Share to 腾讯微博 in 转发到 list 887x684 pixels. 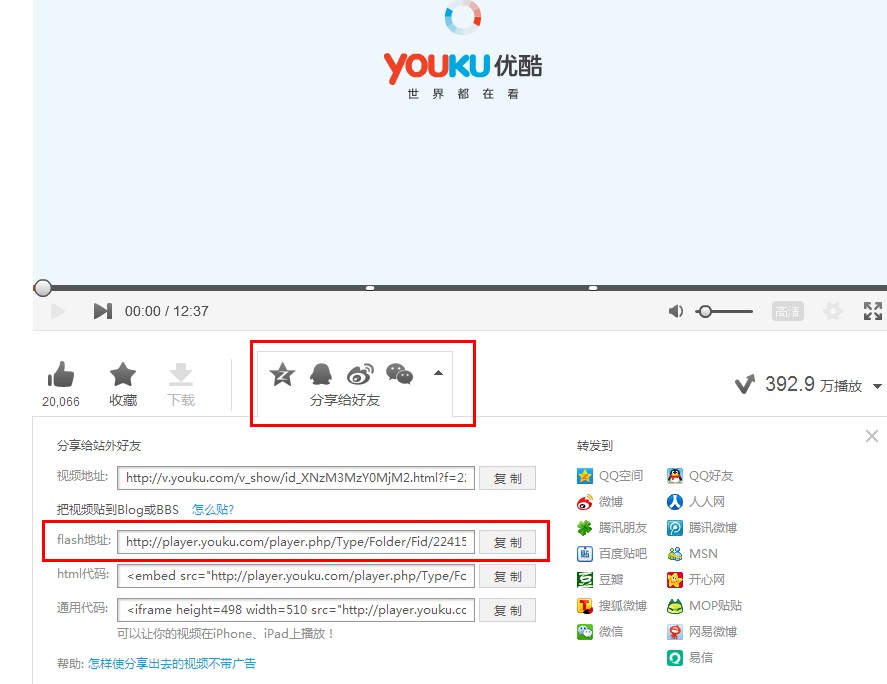coord(701,528)
